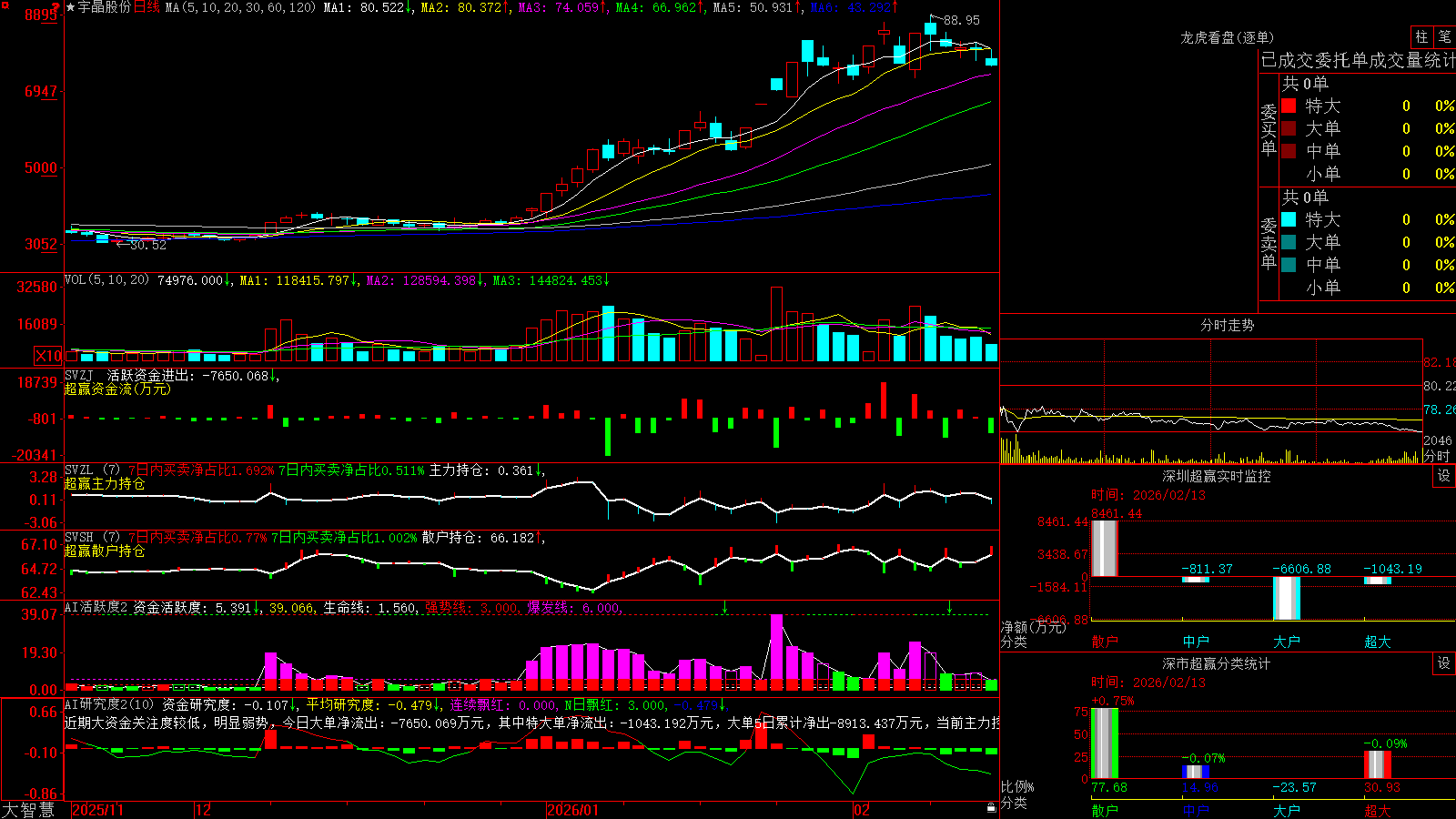The height and width of the screenshot is (819, 1456).
Task: Click the X10 volume scale box
Action: [48, 356]
